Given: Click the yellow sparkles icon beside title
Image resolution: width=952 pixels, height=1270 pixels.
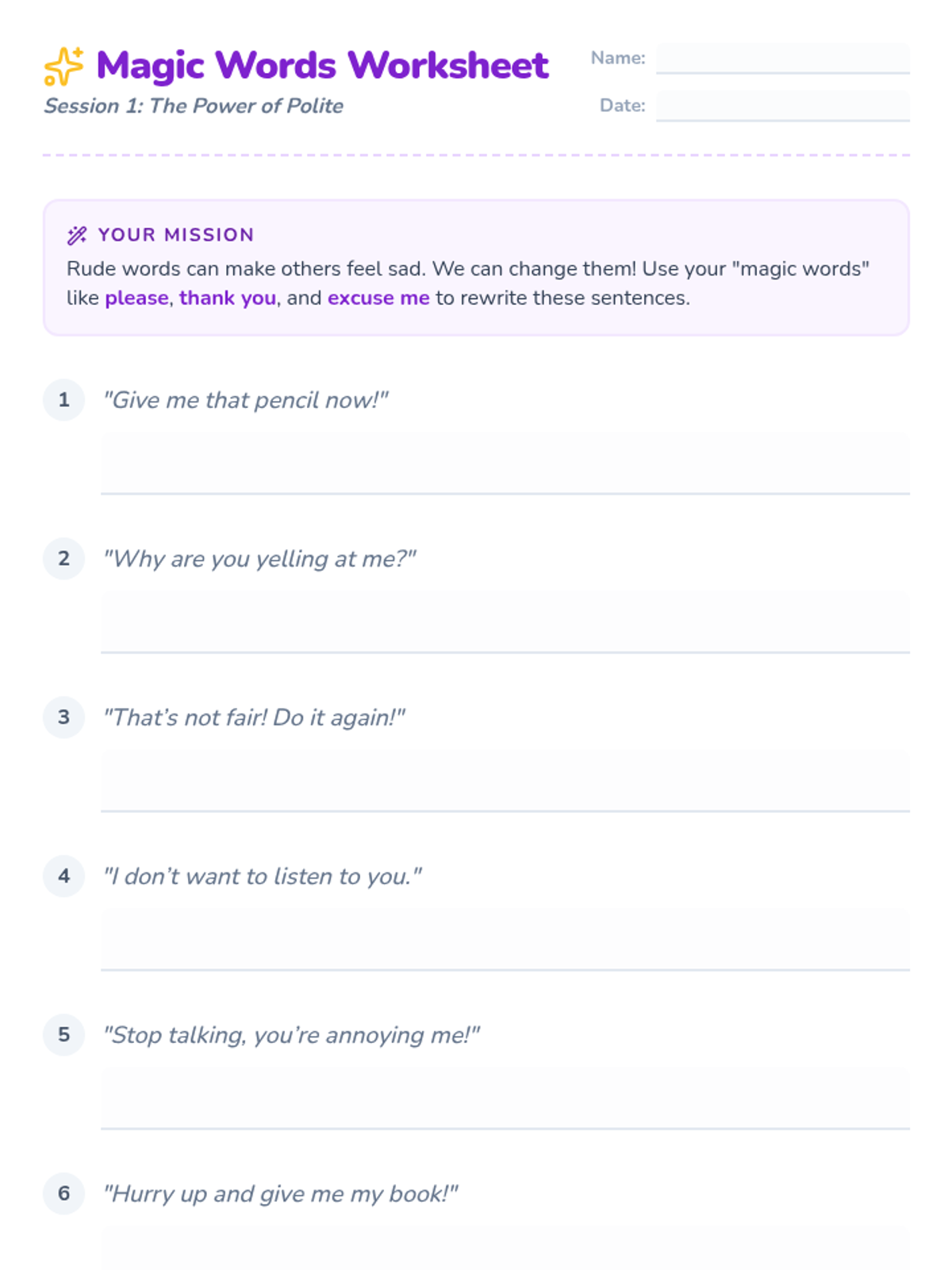Looking at the screenshot, I should tap(63, 66).
